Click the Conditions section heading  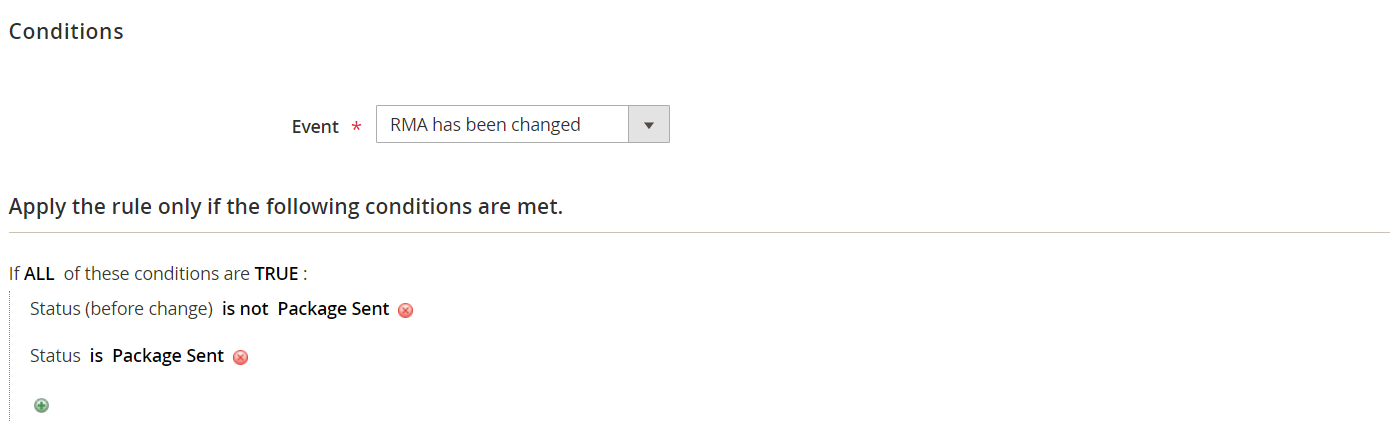click(66, 31)
